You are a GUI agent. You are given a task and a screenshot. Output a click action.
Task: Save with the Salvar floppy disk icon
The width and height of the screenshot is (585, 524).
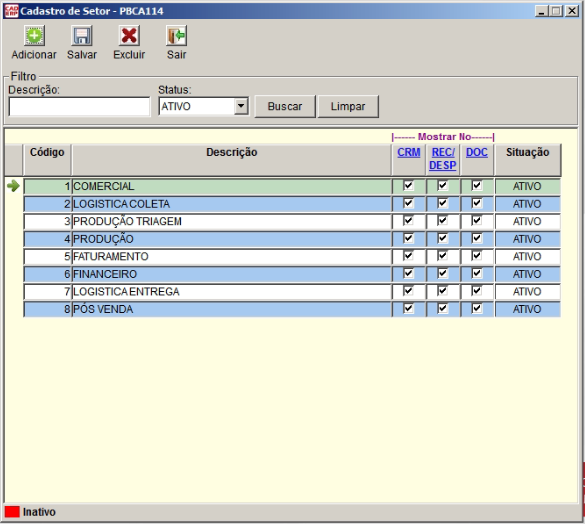click(82, 36)
